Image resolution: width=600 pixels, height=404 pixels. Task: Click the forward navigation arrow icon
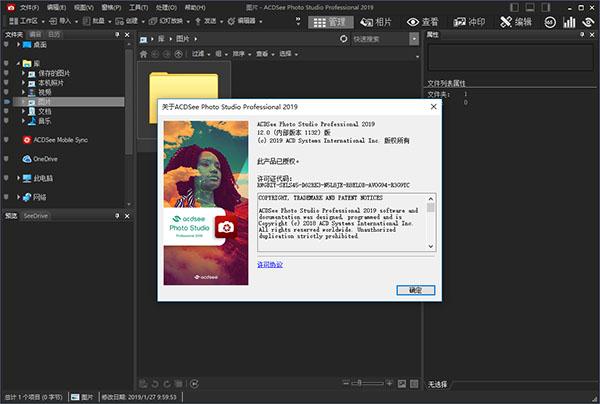[167, 54]
